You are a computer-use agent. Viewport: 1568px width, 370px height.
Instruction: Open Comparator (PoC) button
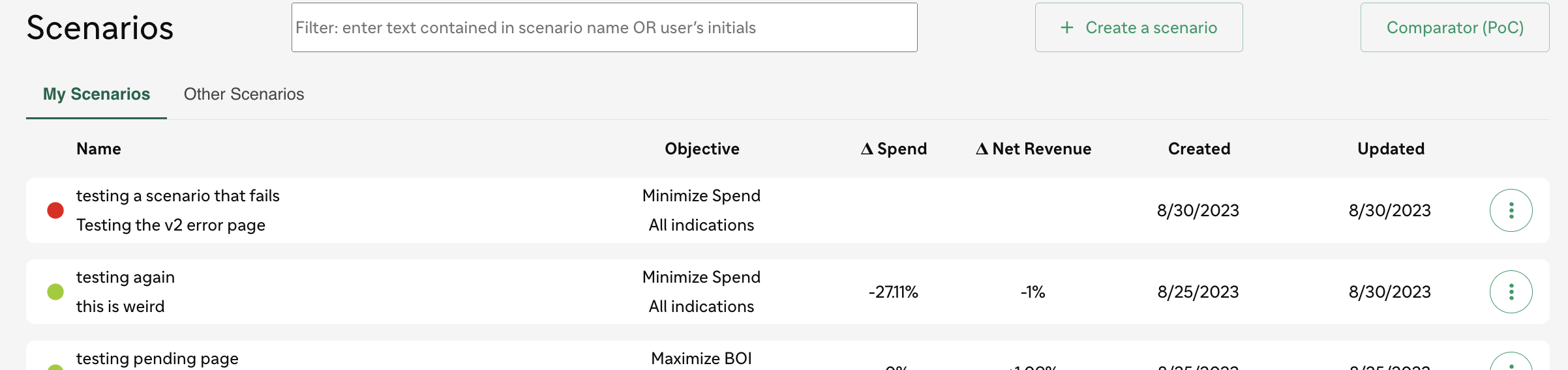[1455, 27]
